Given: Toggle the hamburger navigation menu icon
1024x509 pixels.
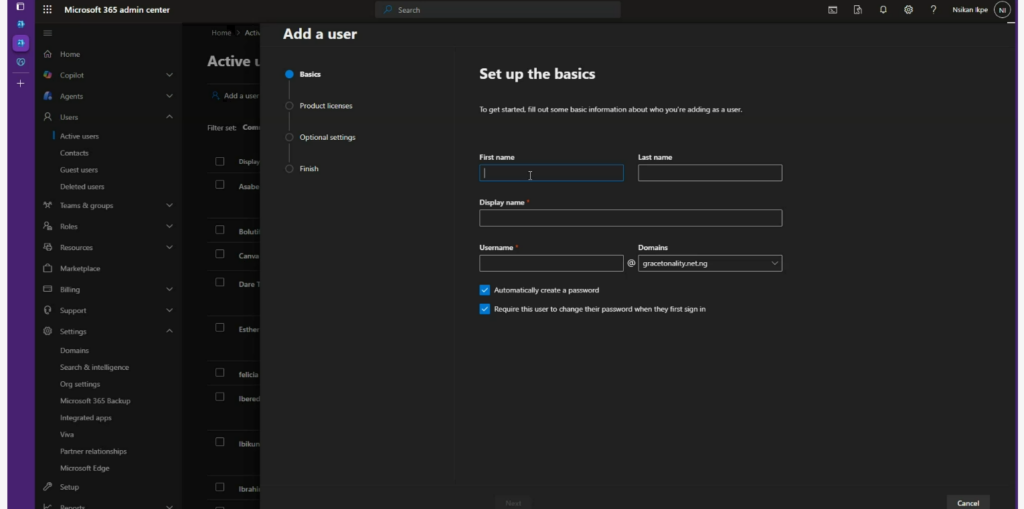Looking at the screenshot, I should tap(47, 33).
